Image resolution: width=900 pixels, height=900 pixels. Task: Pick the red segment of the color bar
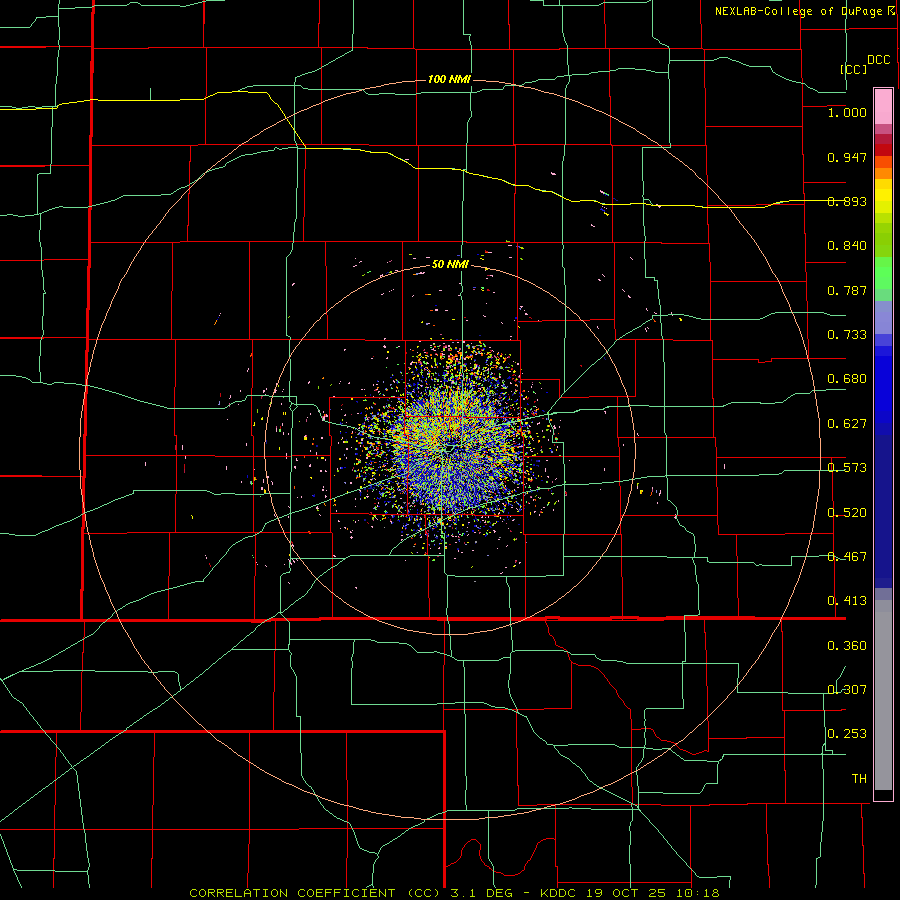coord(883,150)
